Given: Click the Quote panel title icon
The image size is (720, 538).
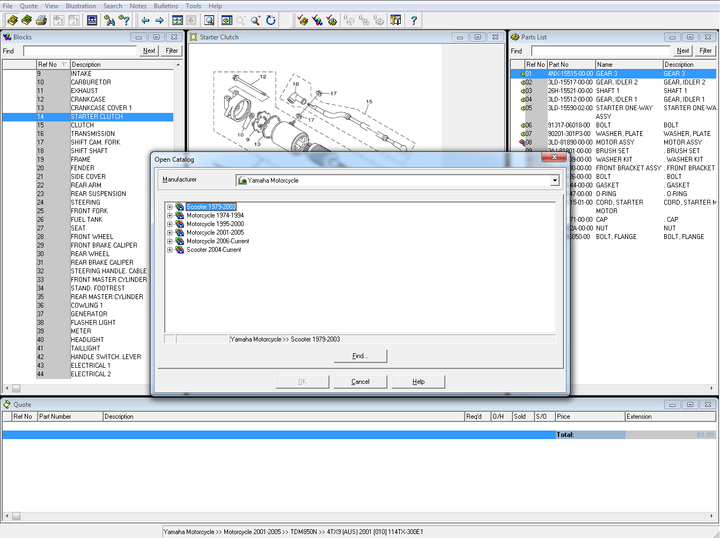Looking at the screenshot, I should [7, 404].
